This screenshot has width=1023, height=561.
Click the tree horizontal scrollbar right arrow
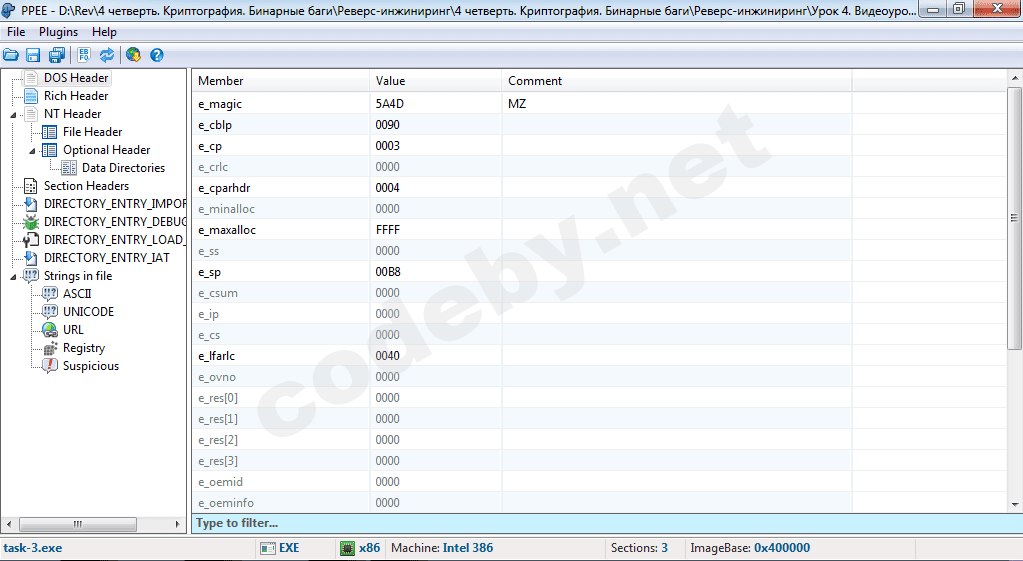[x=177, y=524]
